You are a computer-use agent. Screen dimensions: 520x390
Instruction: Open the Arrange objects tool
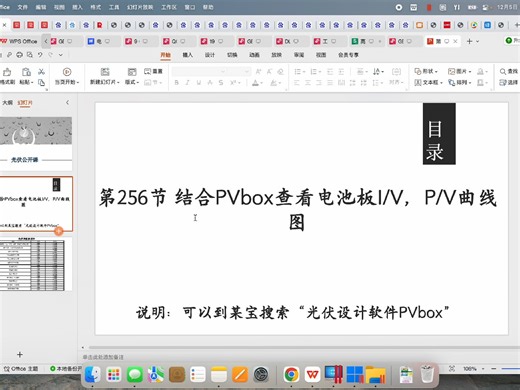point(459,82)
